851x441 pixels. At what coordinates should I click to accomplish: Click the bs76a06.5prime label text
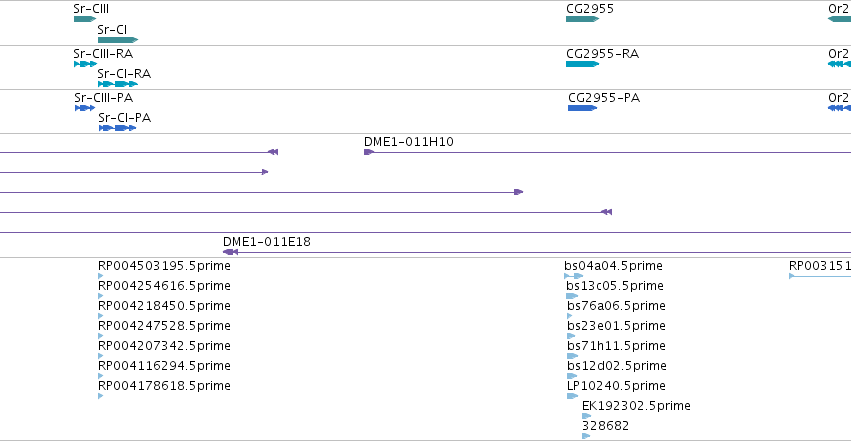617,306
